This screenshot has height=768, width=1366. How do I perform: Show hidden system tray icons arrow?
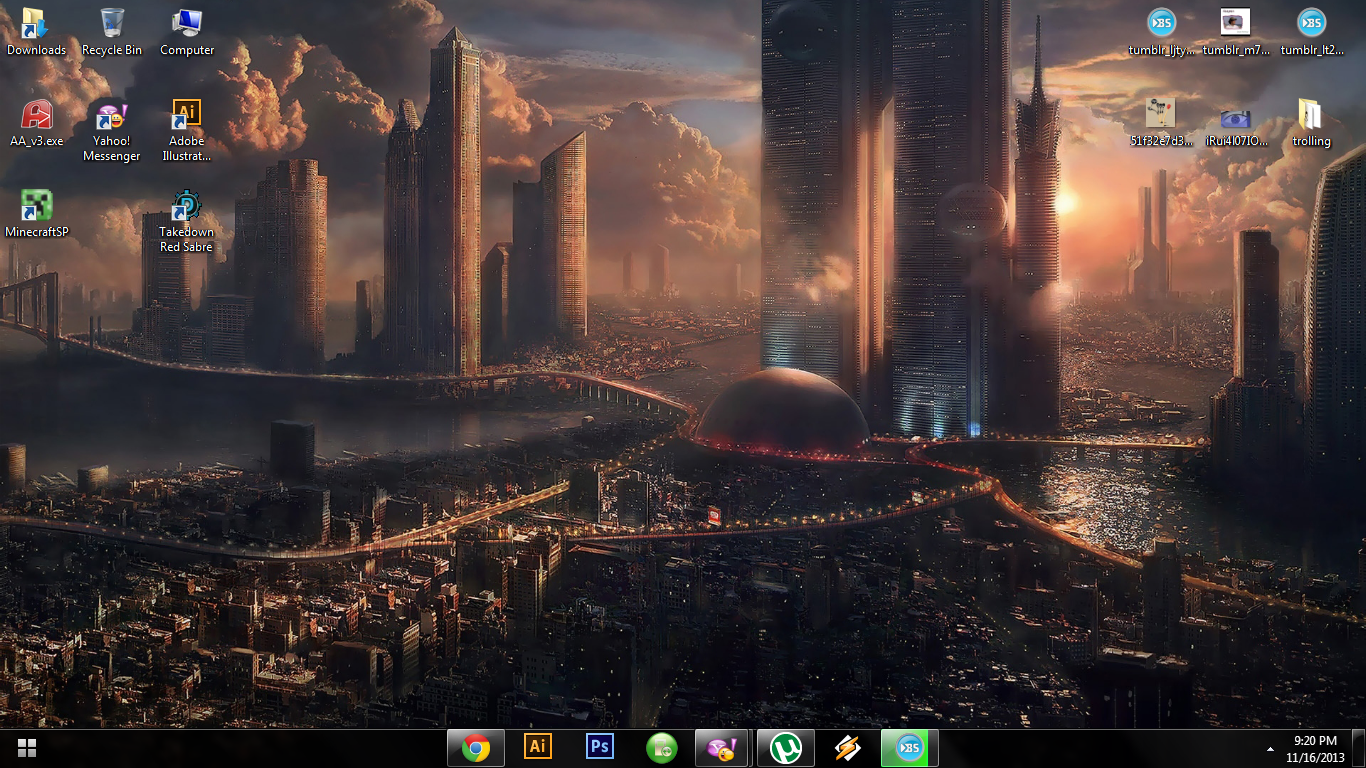(x=1271, y=748)
